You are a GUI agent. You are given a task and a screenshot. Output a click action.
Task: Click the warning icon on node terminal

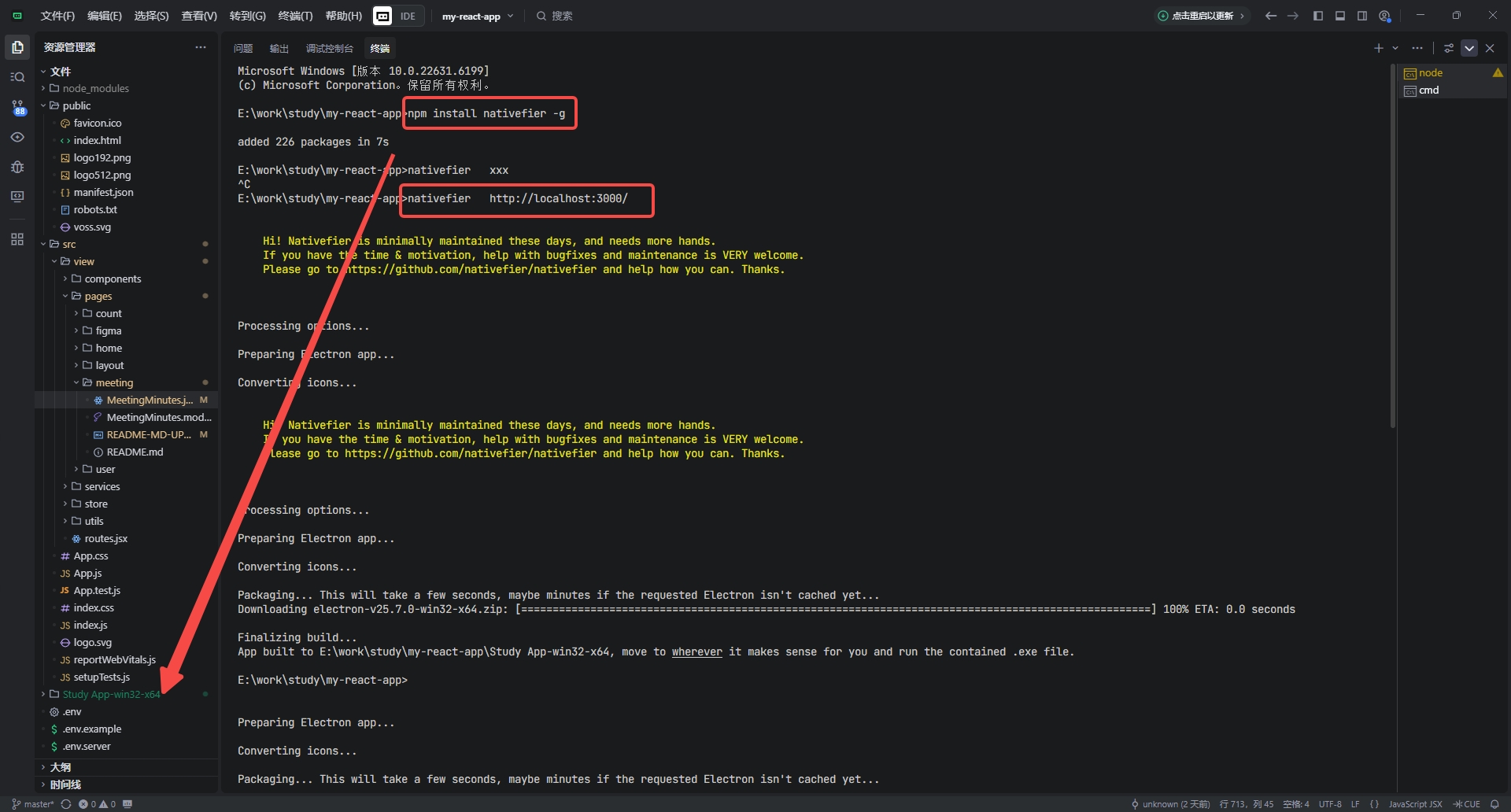coord(1498,72)
